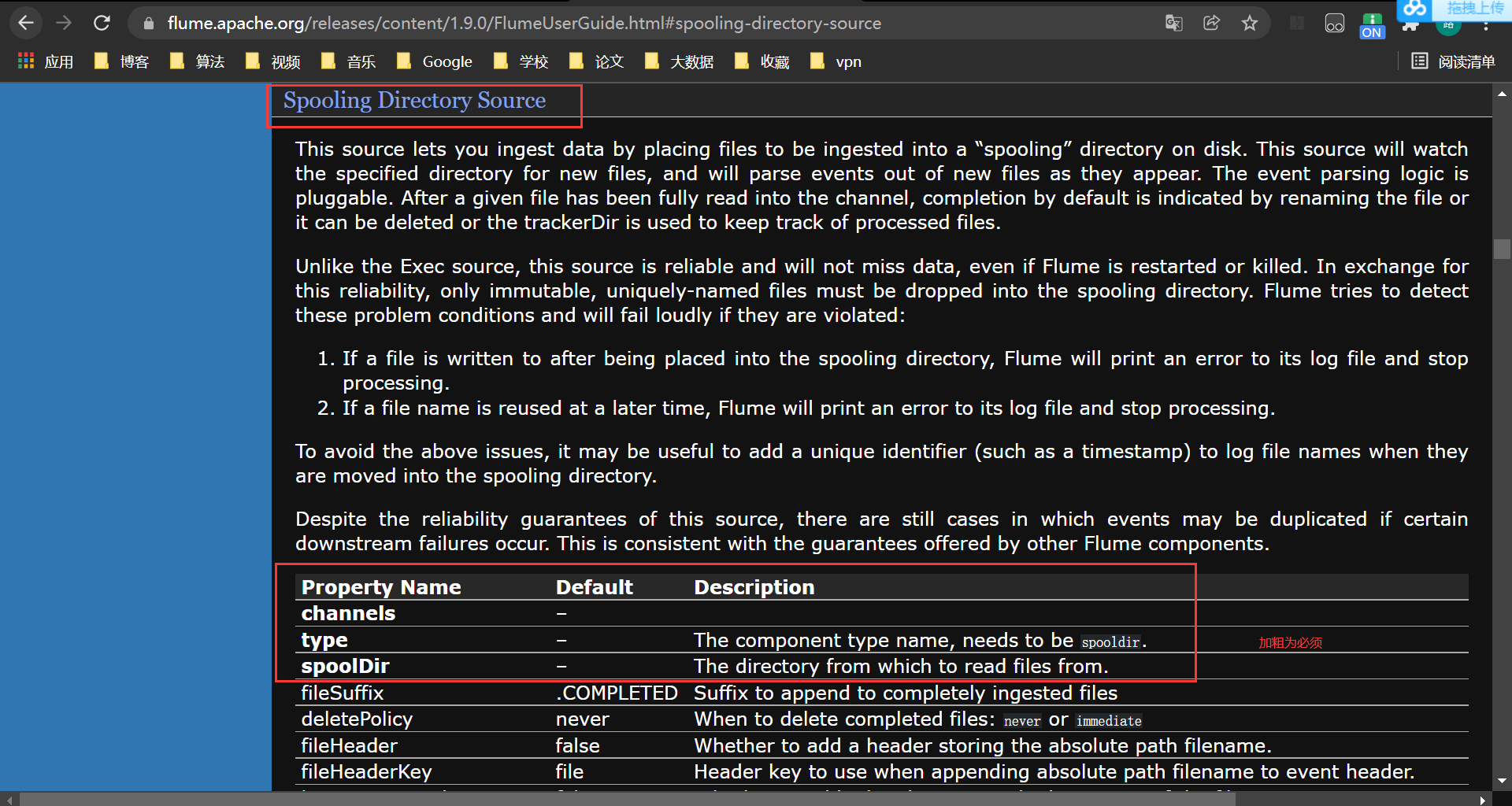Image resolution: width=1512 pixels, height=806 pixels.
Task: Click 'The directory from which to read files from.'
Action: pyautogui.click(x=901, y=666)
